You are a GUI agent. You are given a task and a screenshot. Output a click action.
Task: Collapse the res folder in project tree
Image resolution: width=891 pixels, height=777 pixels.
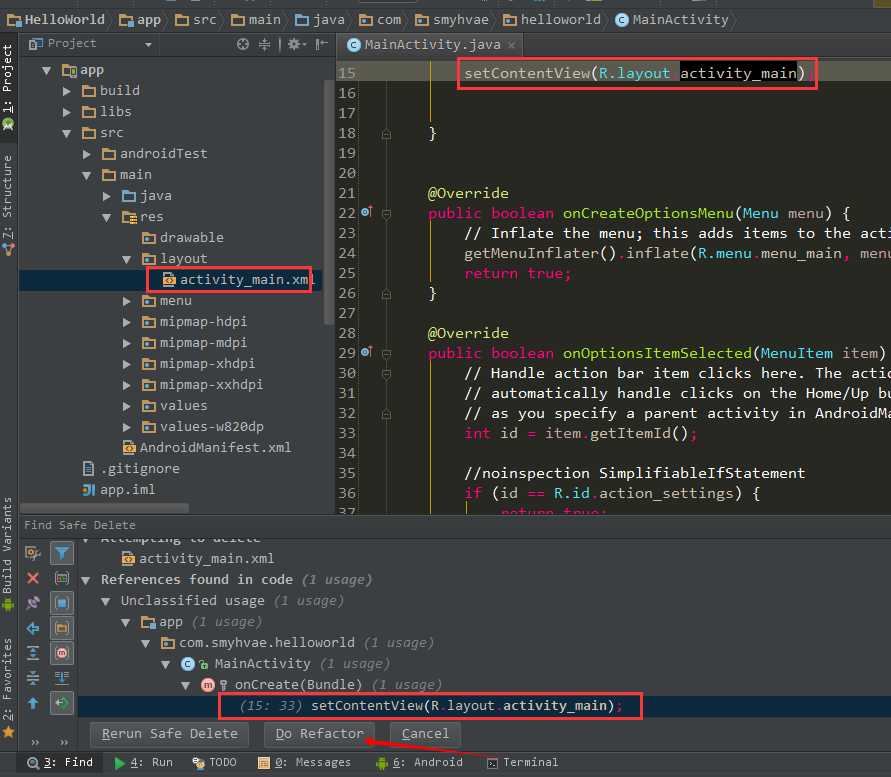tap(107, 217)
